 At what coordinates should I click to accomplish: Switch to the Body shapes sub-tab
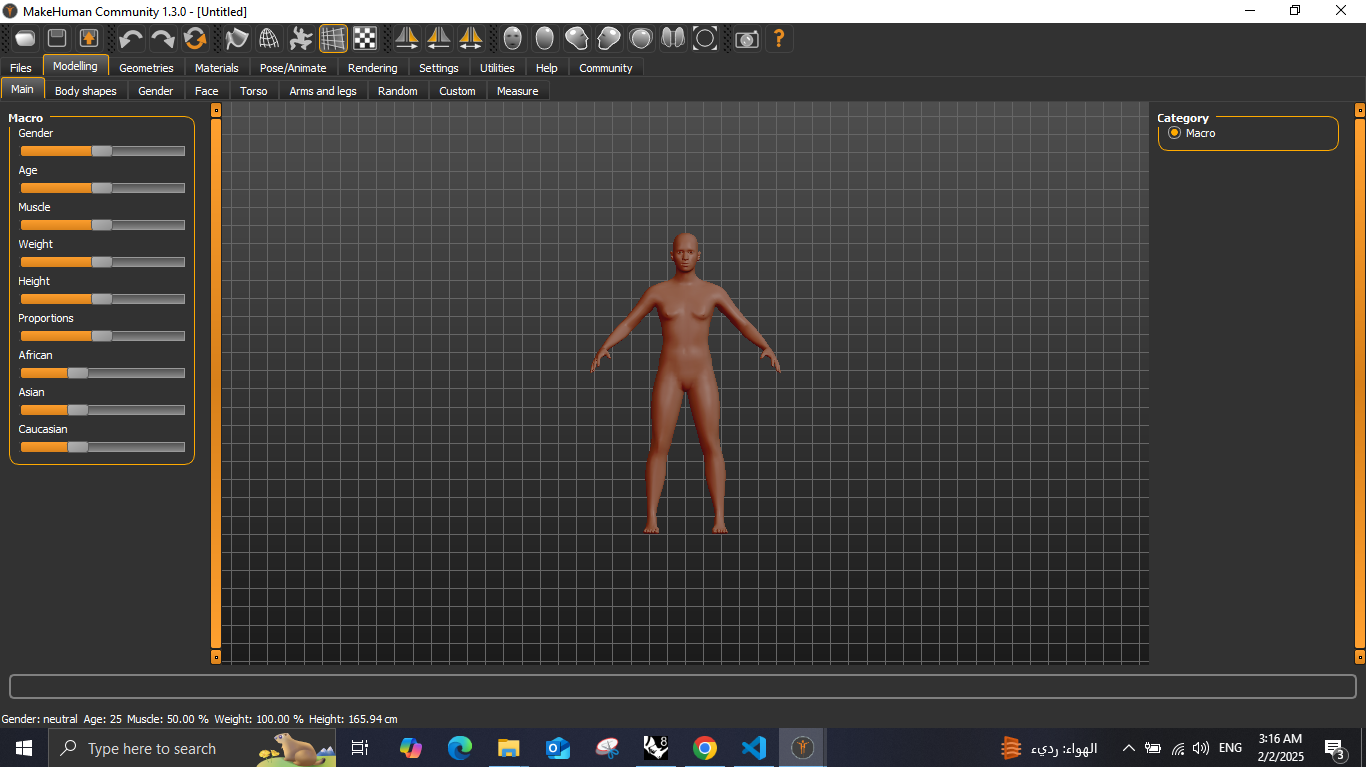(86, 91)
